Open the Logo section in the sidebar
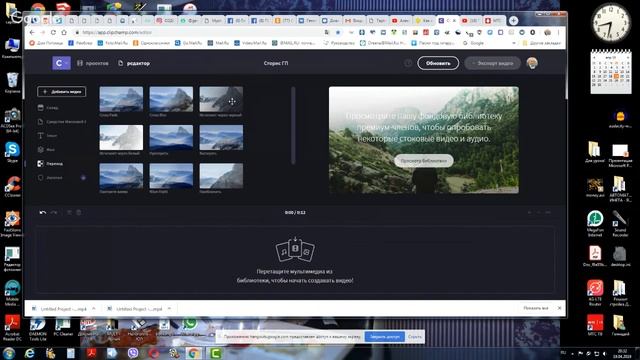This screenshot has height=360, width=640. 50,178
